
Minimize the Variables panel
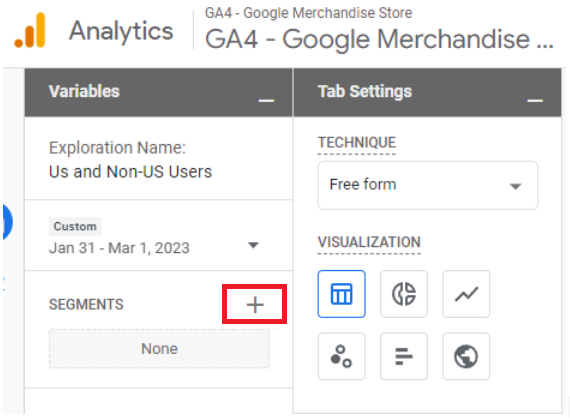pos(266,100)
